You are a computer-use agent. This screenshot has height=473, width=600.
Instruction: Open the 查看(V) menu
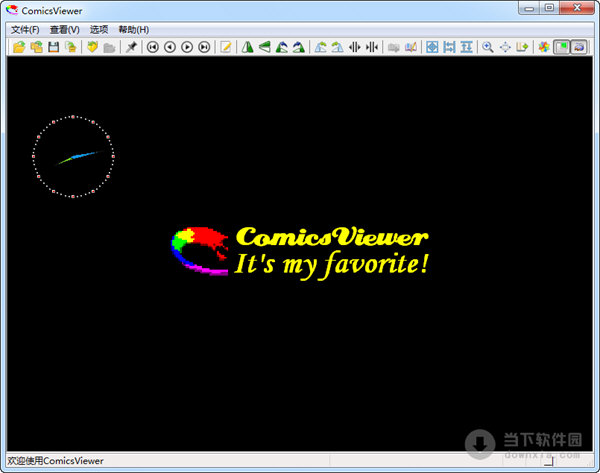click(65, 30)
